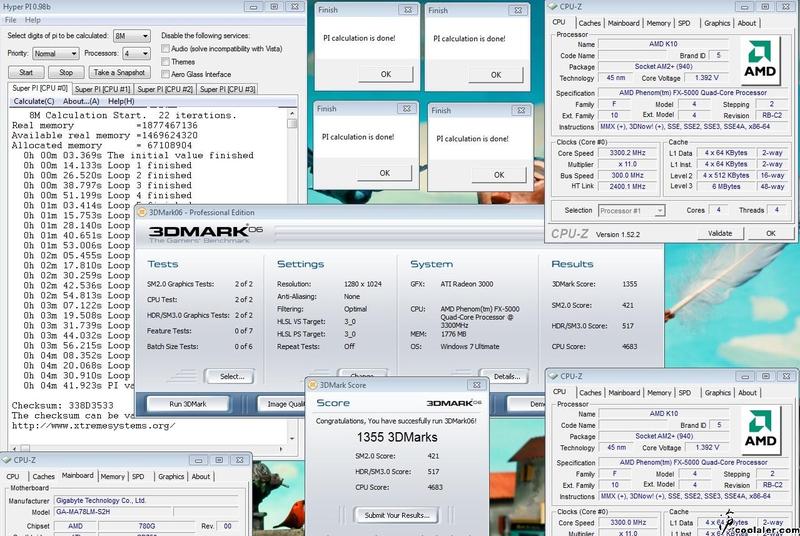The height and width of the screenshot is (536, 800).
Task: Open the Priority Normal dropdown
Action: click(56, 53)
